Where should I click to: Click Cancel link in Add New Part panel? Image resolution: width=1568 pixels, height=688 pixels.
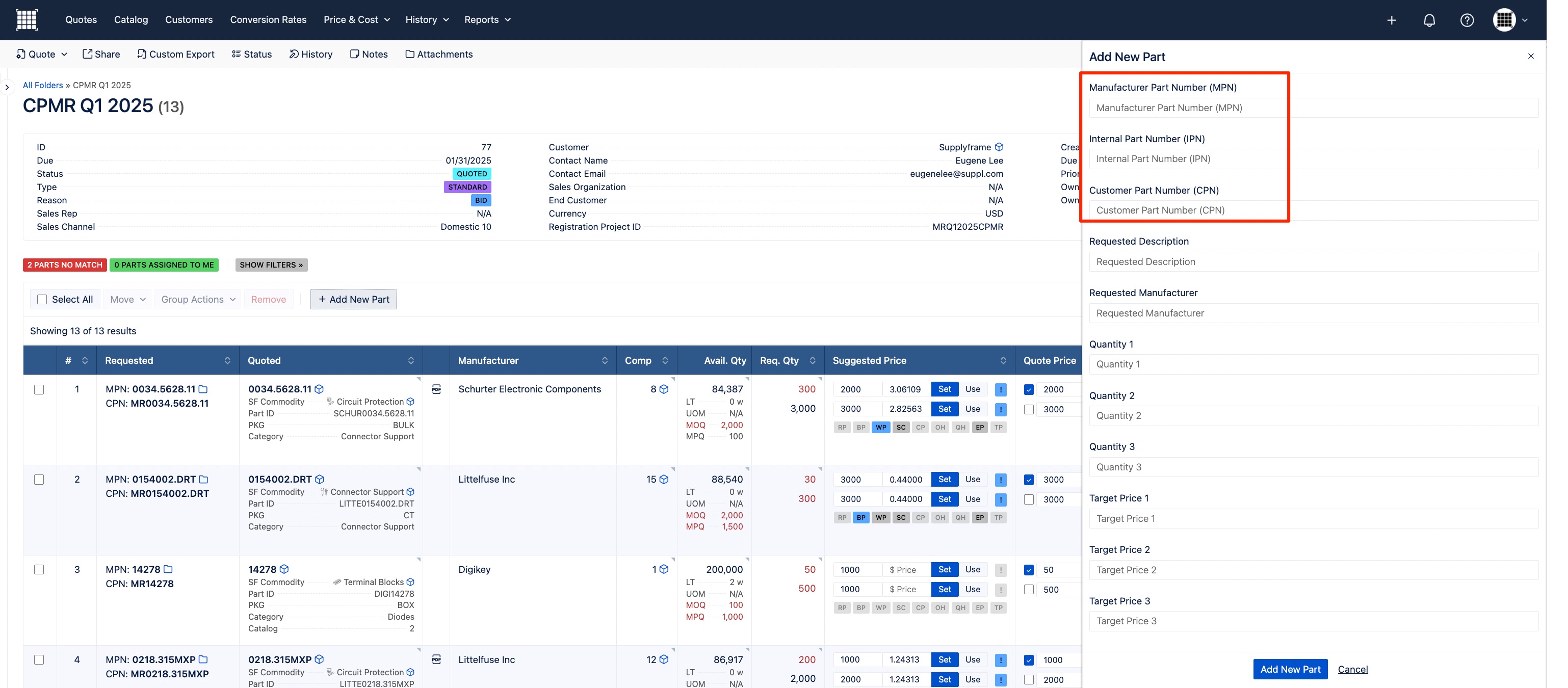point(1352,669)
